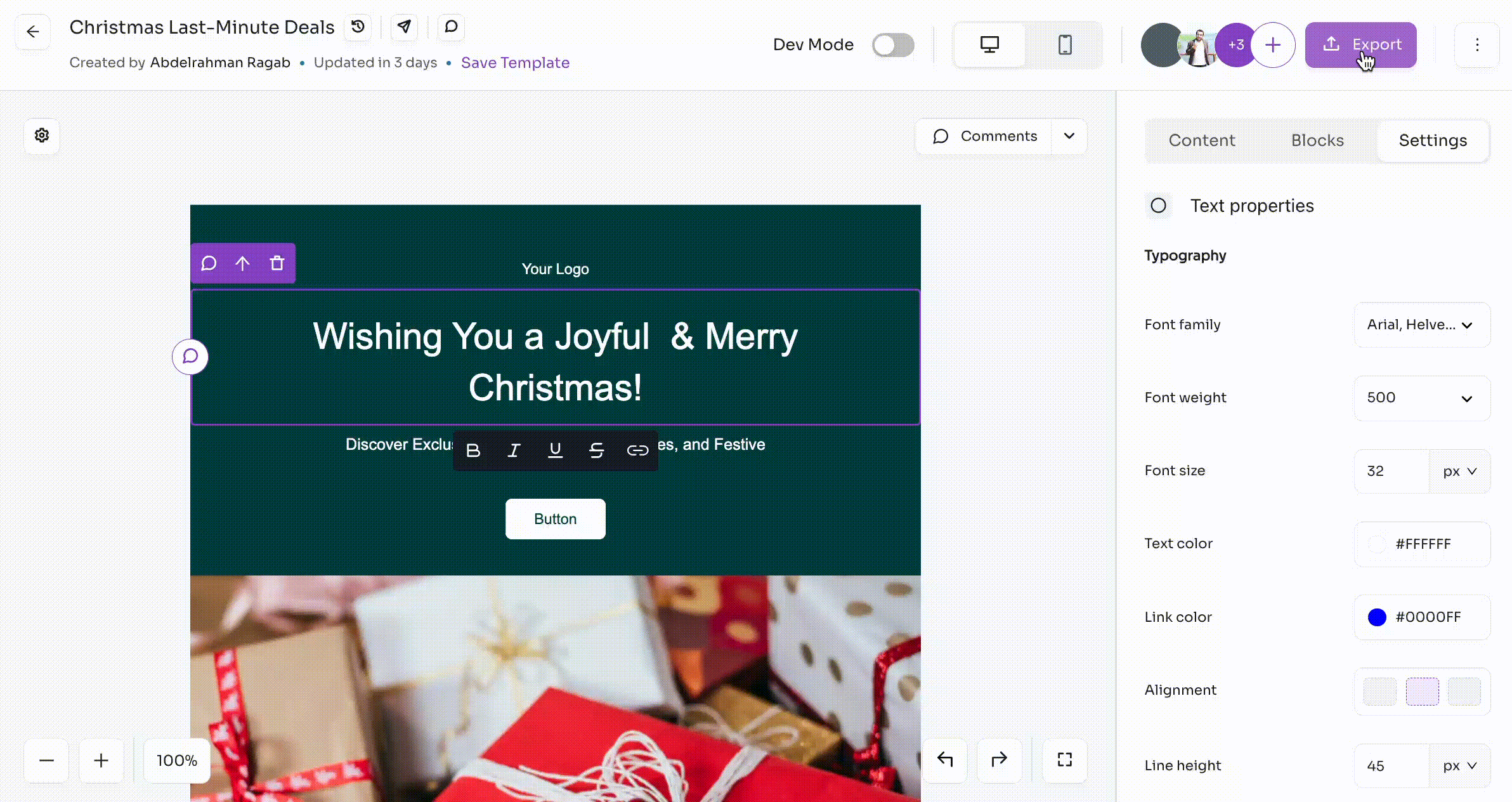1512x802 pixels.
Task: Click the history/versions clock icon
Action: (x=357, y=27)
